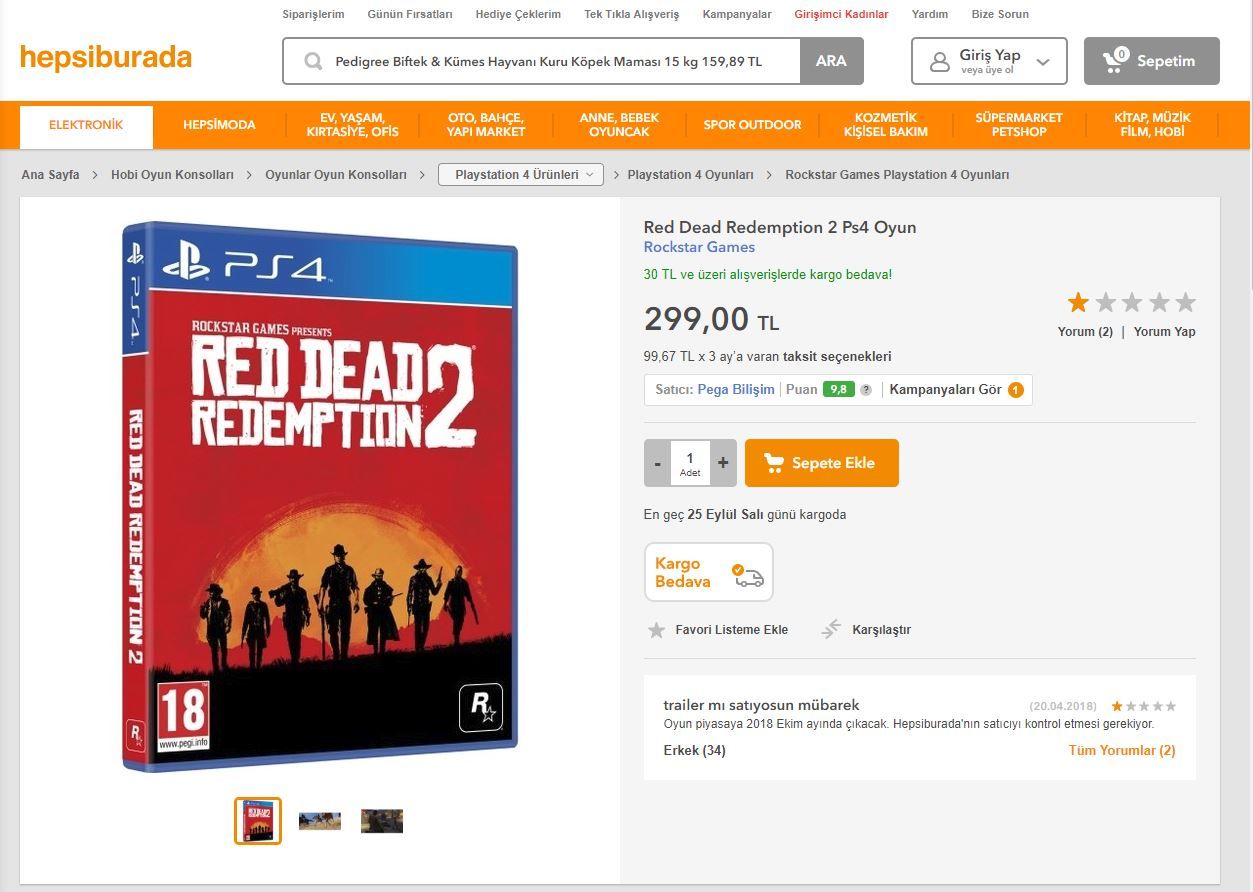Switch to the ELEKTRONİK category tab
Screen dimensions: 1253x892
[85, 126]
